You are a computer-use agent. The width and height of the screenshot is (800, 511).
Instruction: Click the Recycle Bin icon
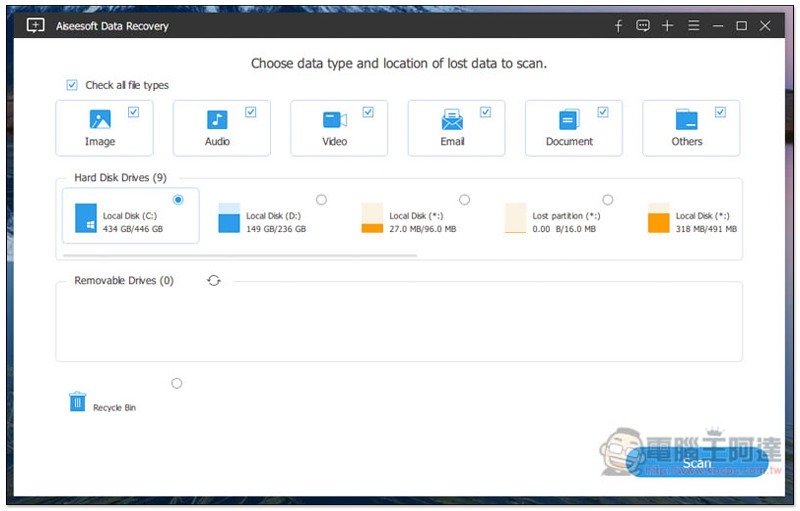point(77,402)
